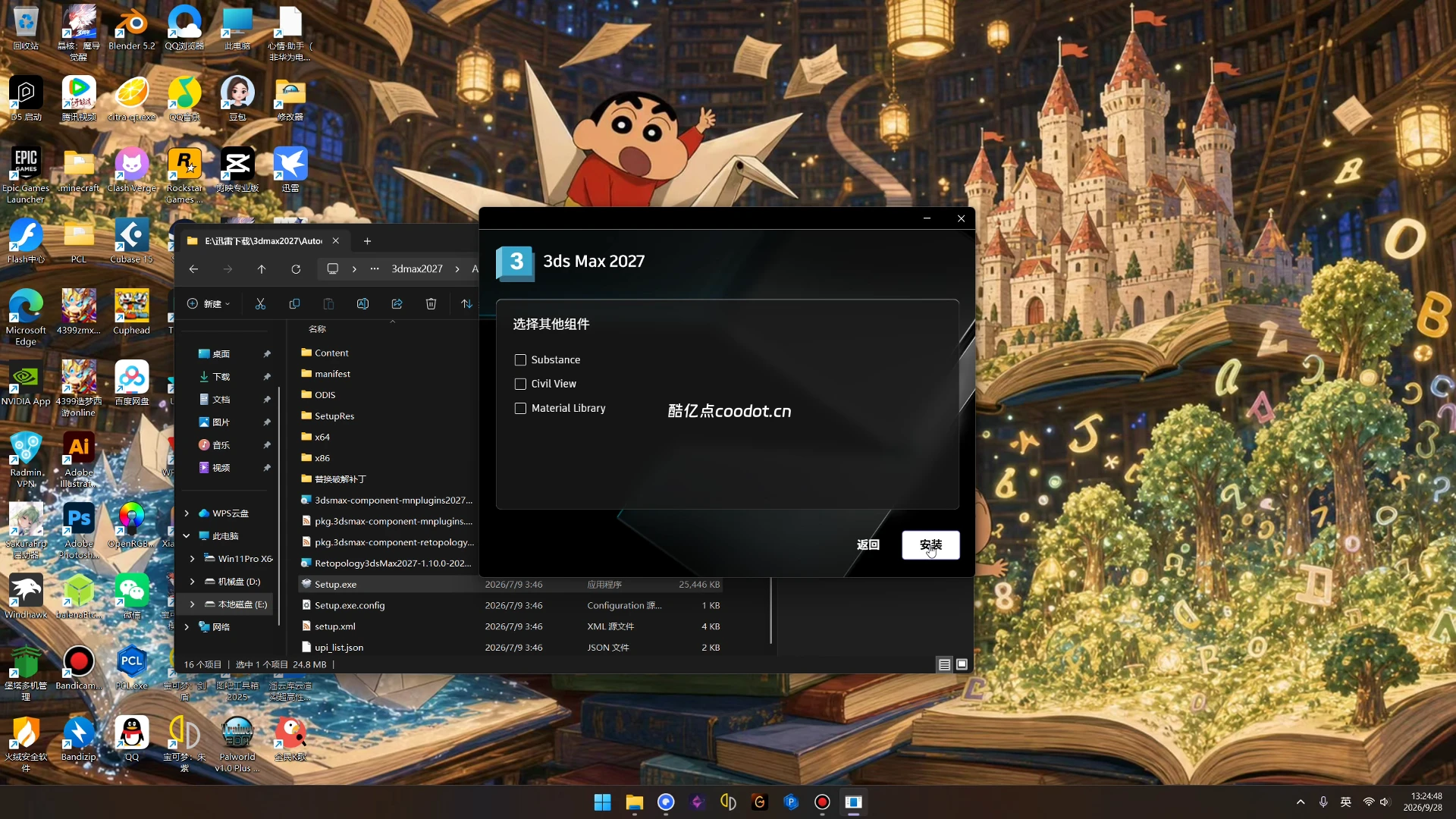This screenshot has width=1456, height=819.
Task: Click the copy icon in Explorer toolbar
Action: pyautogui.click(x=294, y=304)
